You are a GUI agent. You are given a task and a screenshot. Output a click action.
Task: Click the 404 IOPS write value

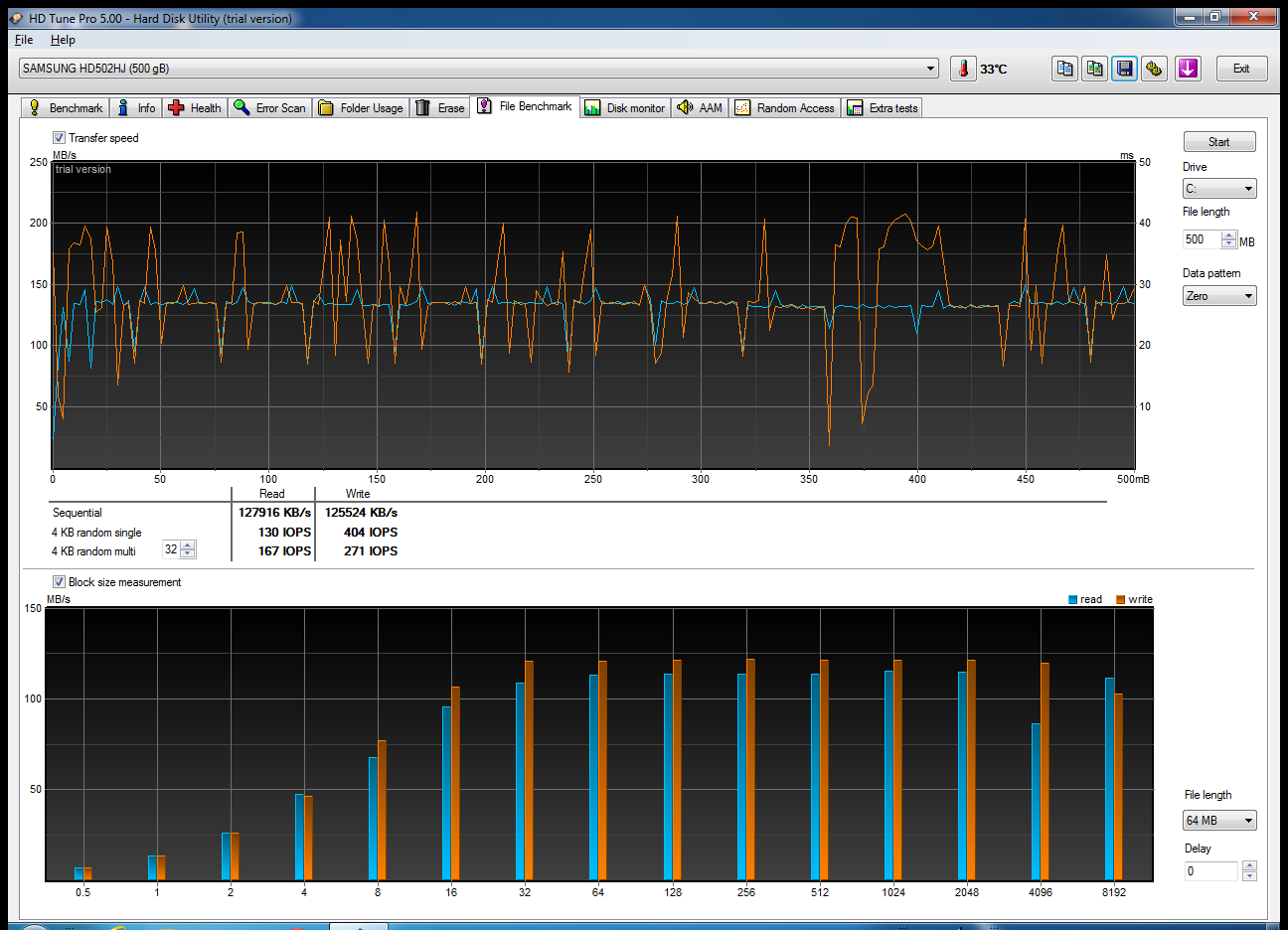[371, 533]
